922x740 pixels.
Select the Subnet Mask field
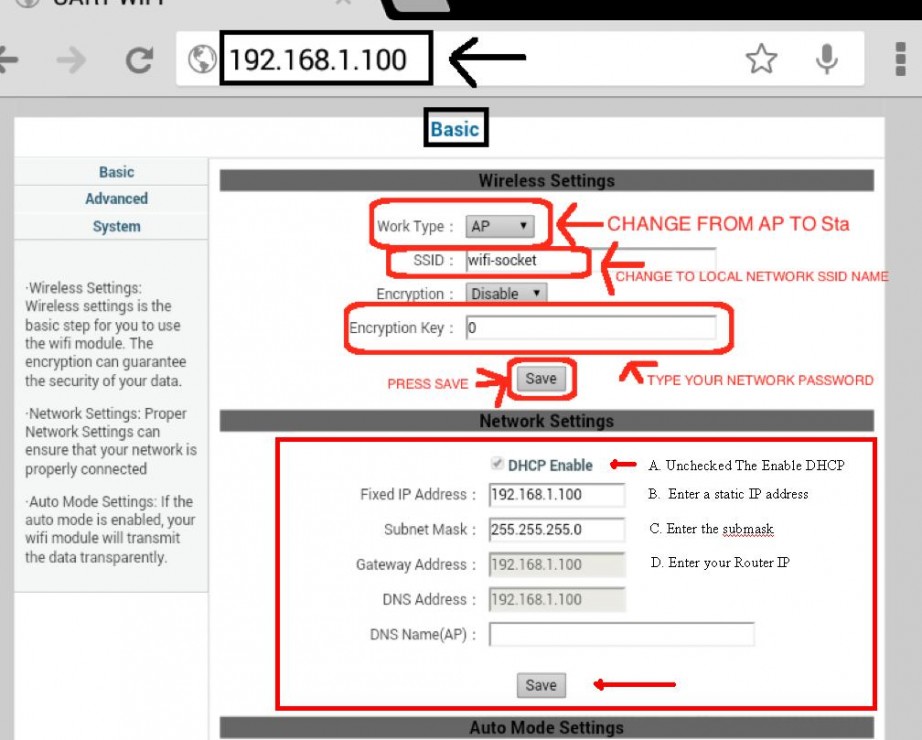pos(556,529)
